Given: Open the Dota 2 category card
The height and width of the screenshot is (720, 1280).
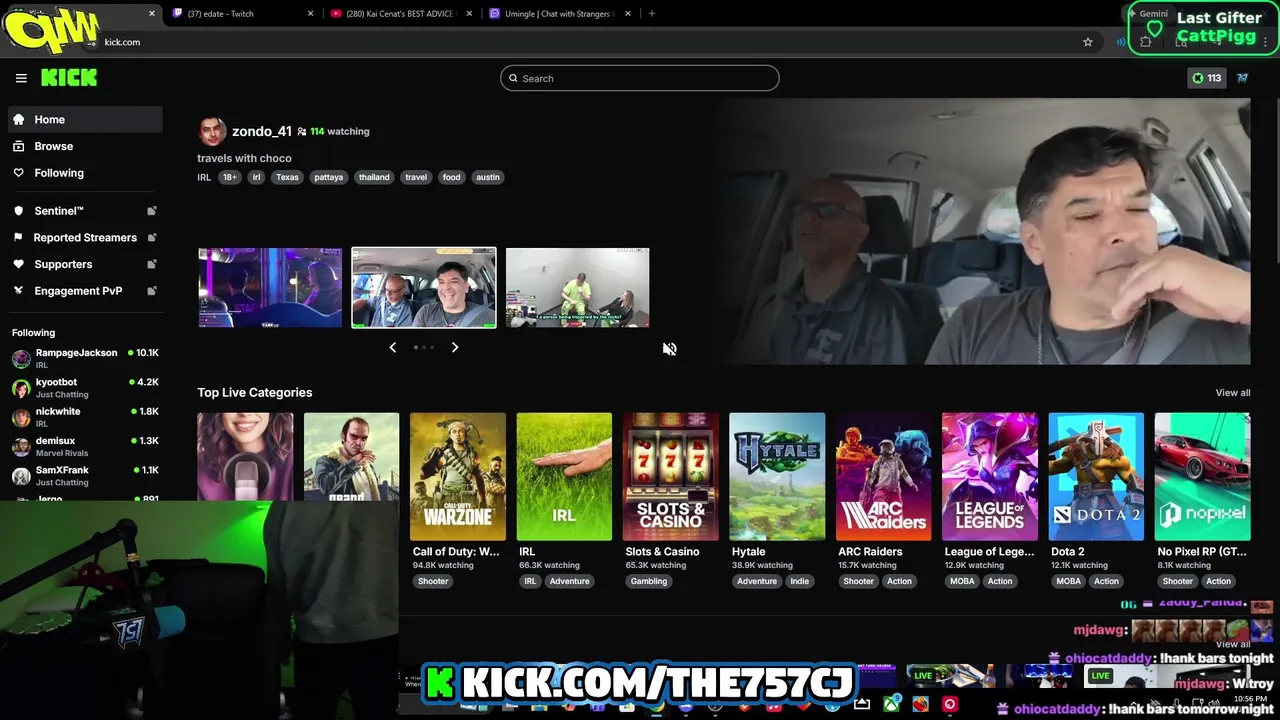Looking at the screenshot, I should [1096, 476].
